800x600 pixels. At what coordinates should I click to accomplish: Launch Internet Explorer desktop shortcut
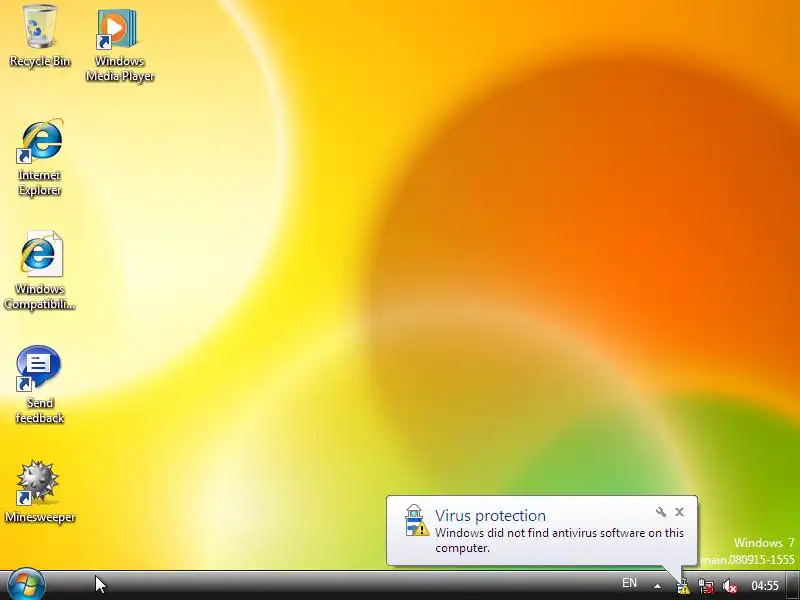pos(39,157)
